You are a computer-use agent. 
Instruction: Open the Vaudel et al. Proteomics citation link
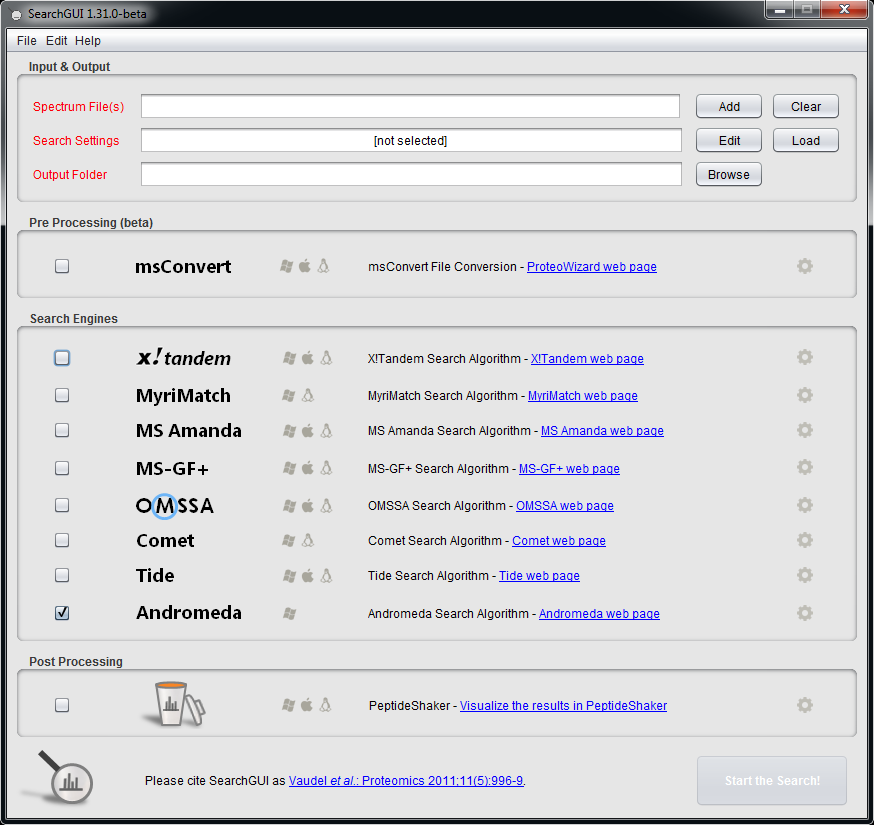click(406, 781)
